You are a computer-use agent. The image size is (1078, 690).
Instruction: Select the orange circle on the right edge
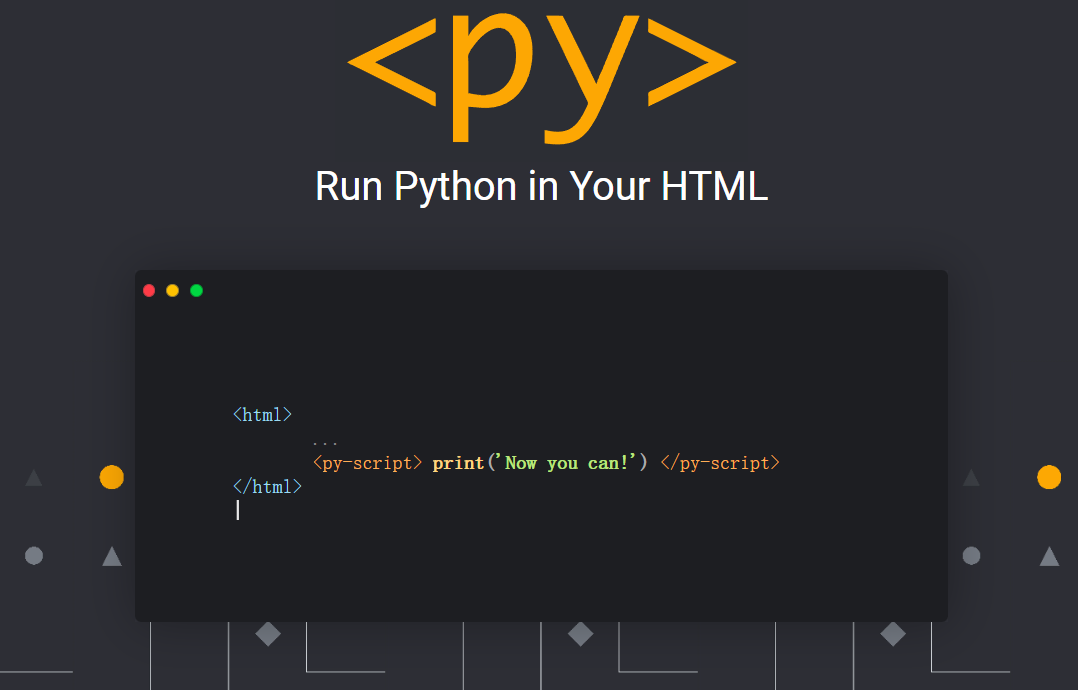[x=1049, y=477]
